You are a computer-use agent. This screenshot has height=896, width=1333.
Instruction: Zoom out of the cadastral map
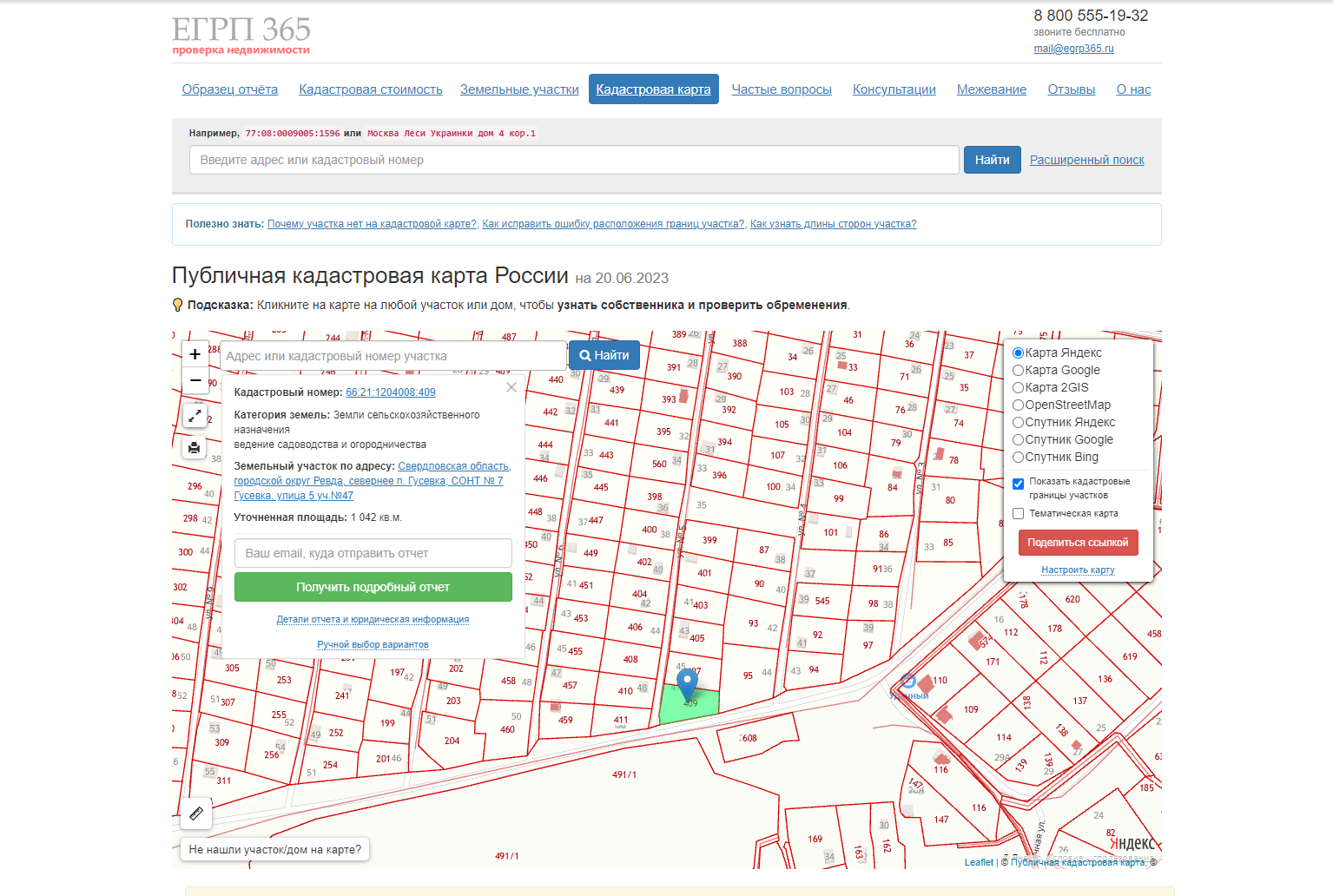195,380
